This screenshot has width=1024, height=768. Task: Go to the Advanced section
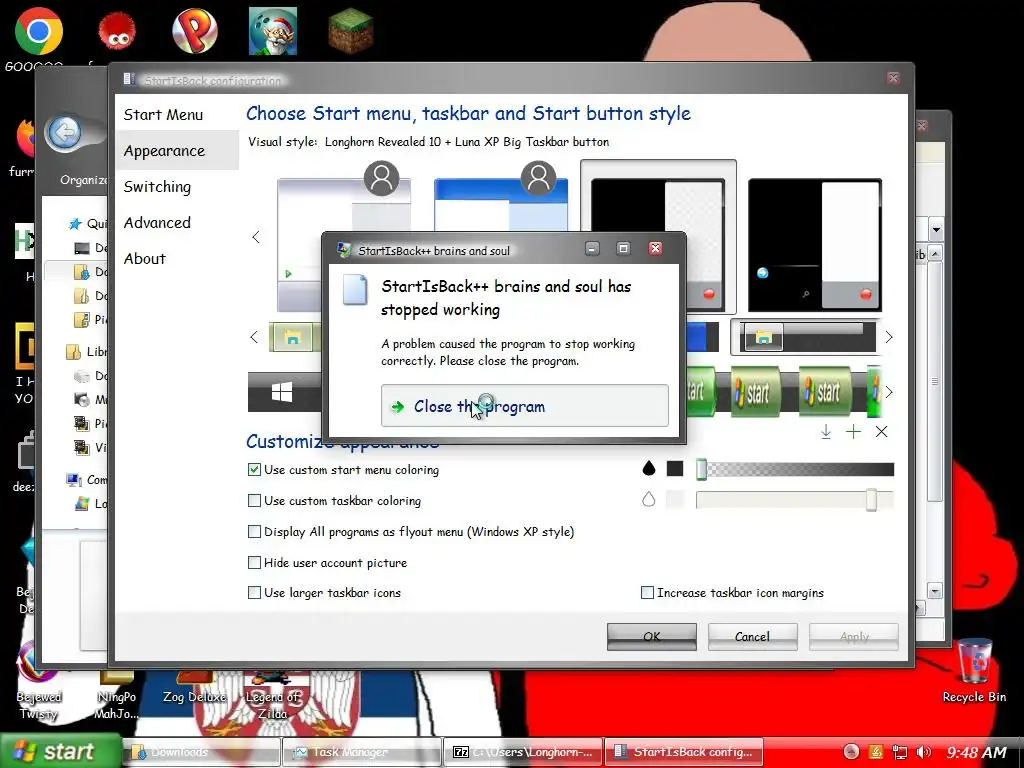tap(157, 223)
